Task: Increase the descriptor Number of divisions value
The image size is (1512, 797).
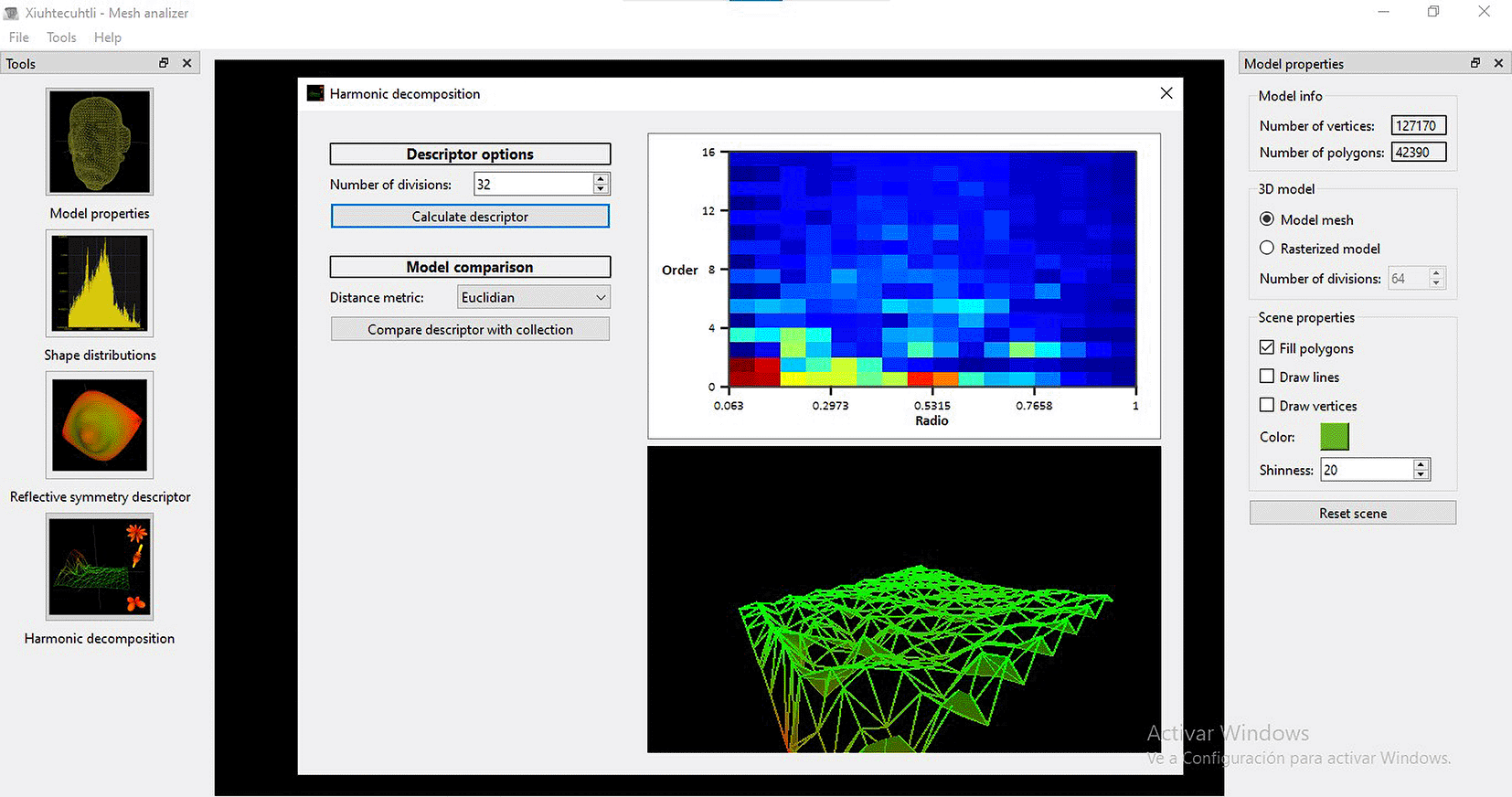Action: point(601,179)
